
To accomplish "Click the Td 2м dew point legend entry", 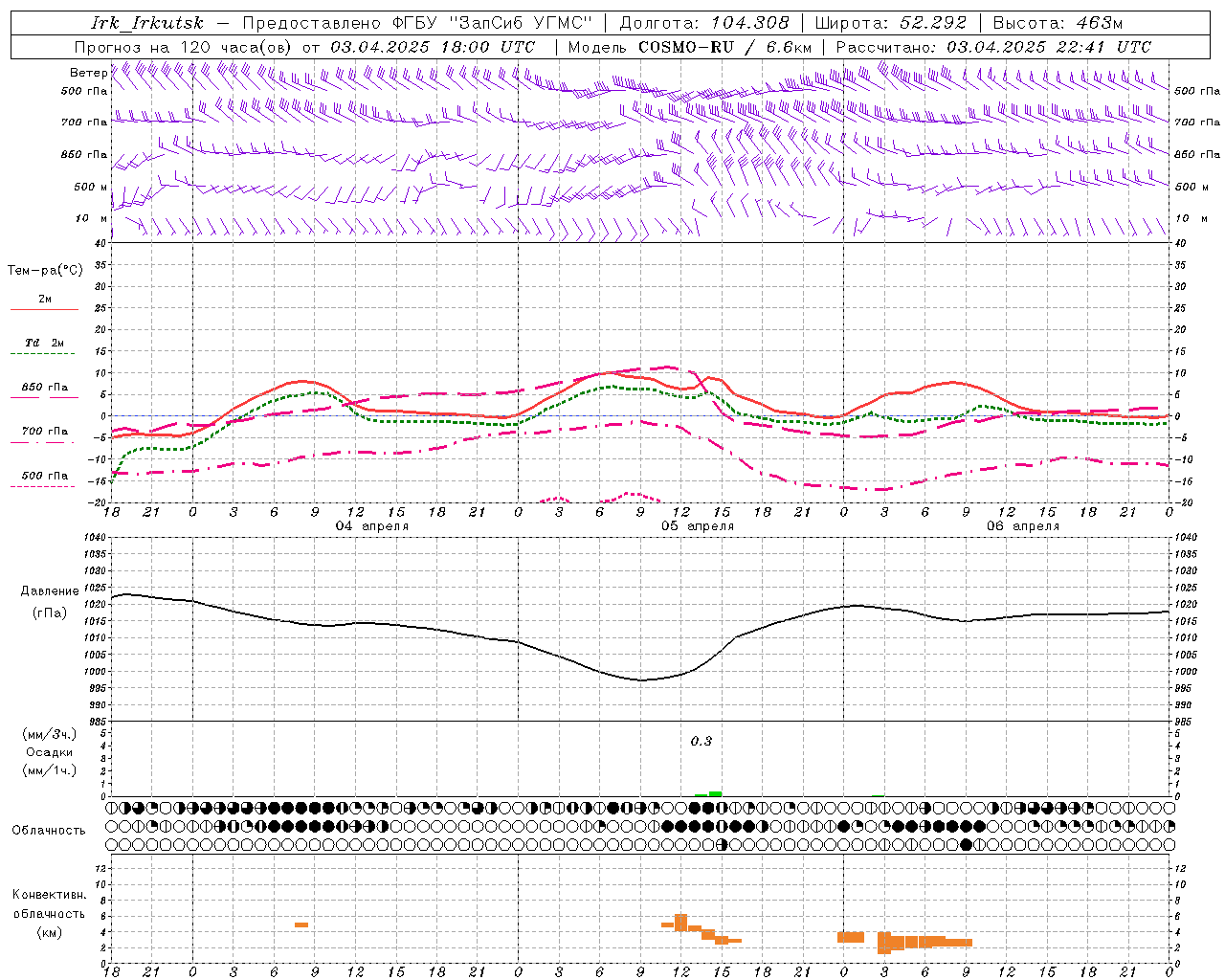I will pyautogui.click(x=45, y=346).
